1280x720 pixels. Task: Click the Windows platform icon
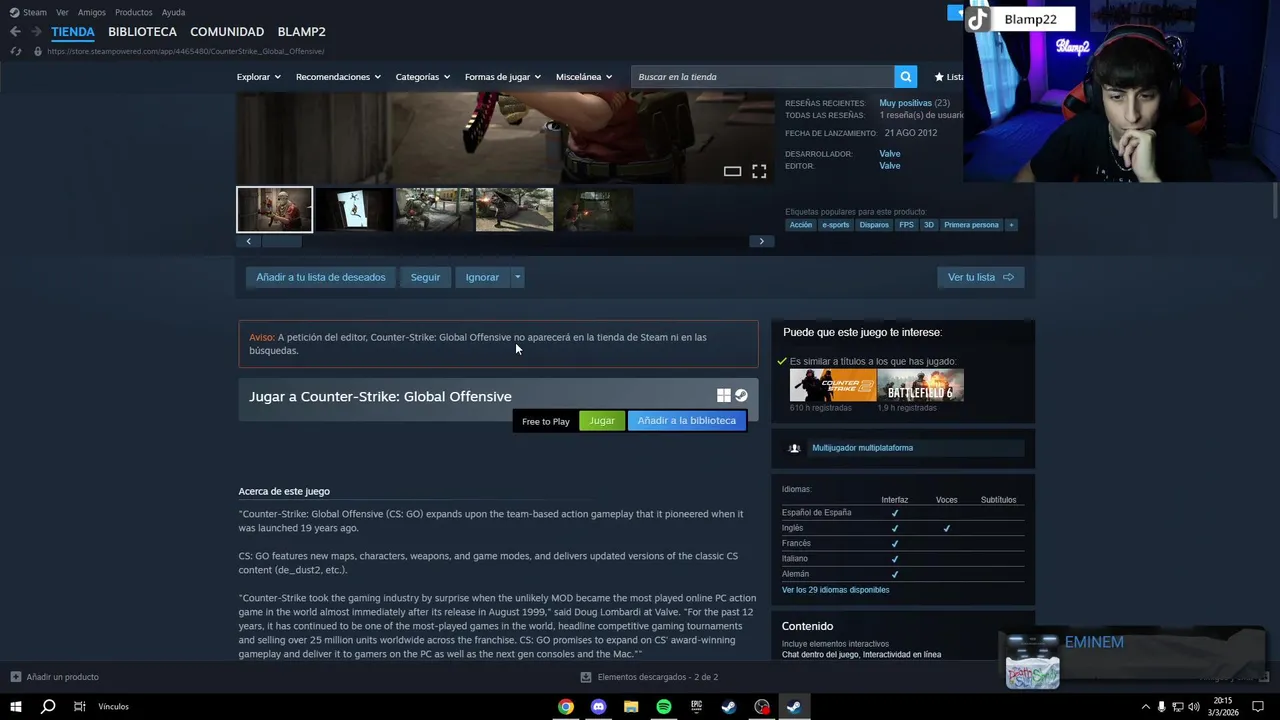[x=723, y=396]
